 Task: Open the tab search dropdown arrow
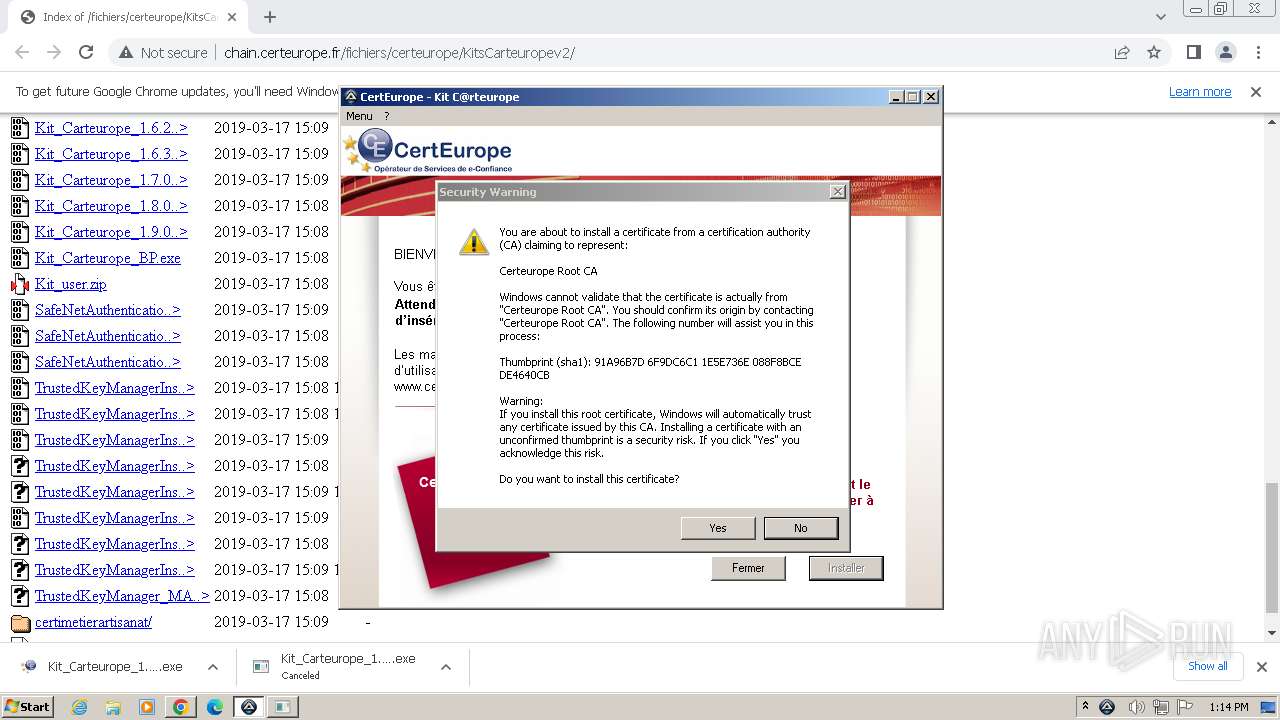click(1160, 17)
